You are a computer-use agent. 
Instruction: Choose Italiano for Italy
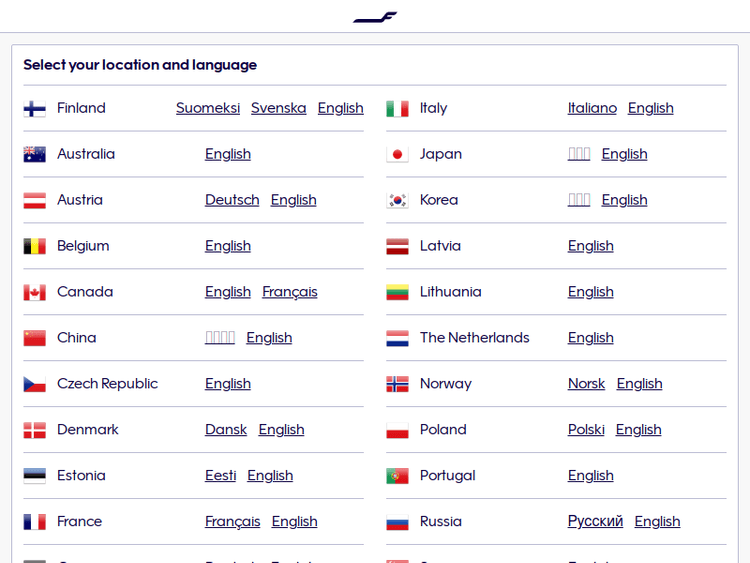pos(592,108)
